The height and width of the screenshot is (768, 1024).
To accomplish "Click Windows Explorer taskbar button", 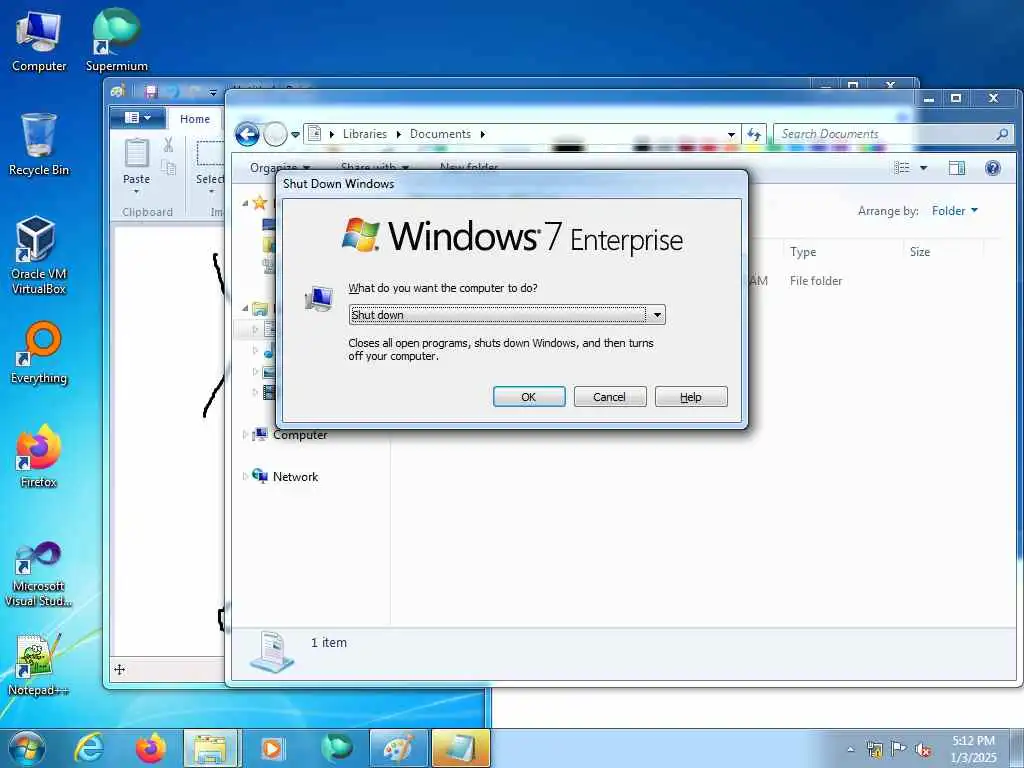I will [212, 748].
